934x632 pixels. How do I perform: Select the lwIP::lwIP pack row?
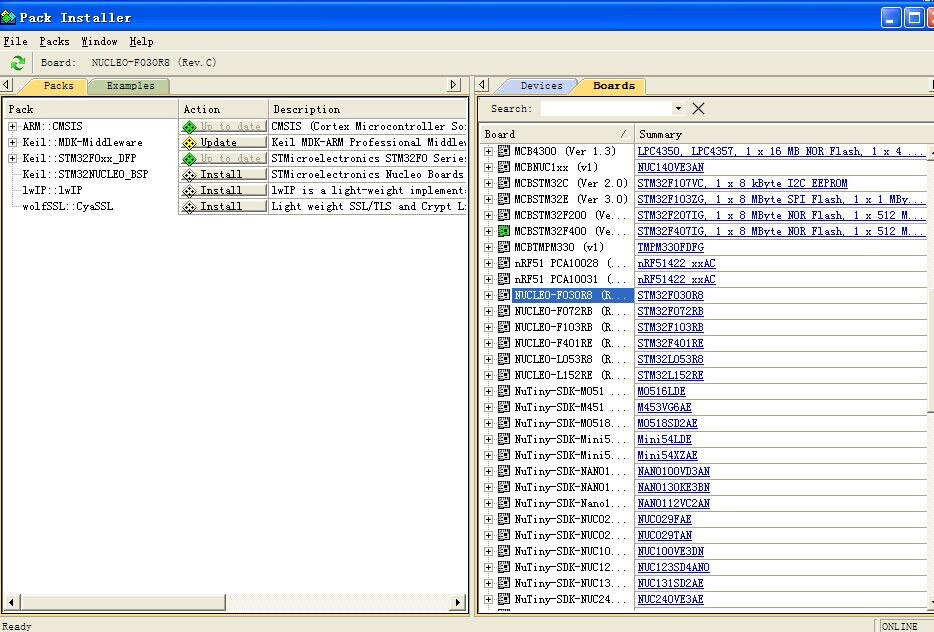click(52, 191)
